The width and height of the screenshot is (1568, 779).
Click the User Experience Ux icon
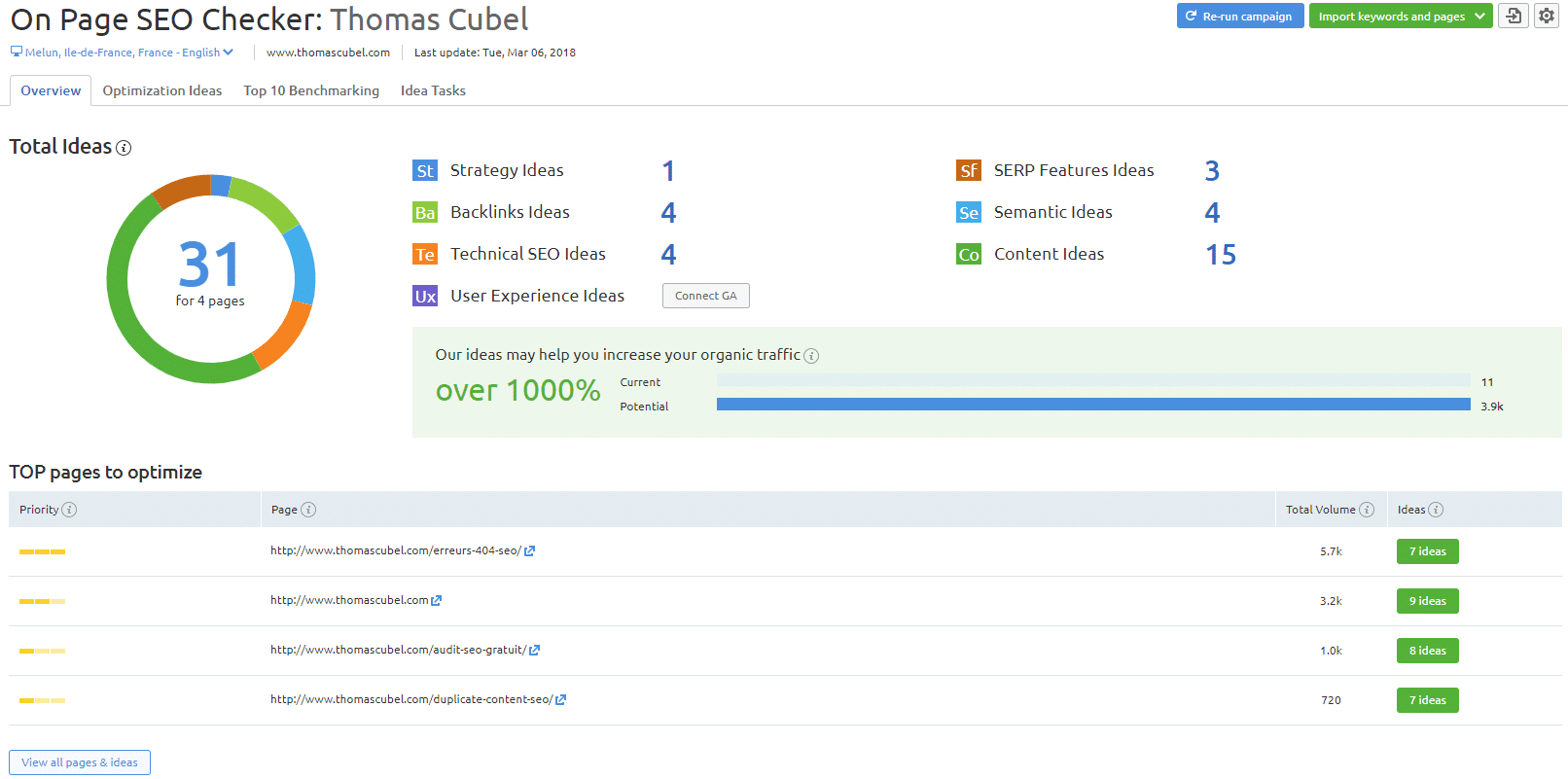click(425, 297)
